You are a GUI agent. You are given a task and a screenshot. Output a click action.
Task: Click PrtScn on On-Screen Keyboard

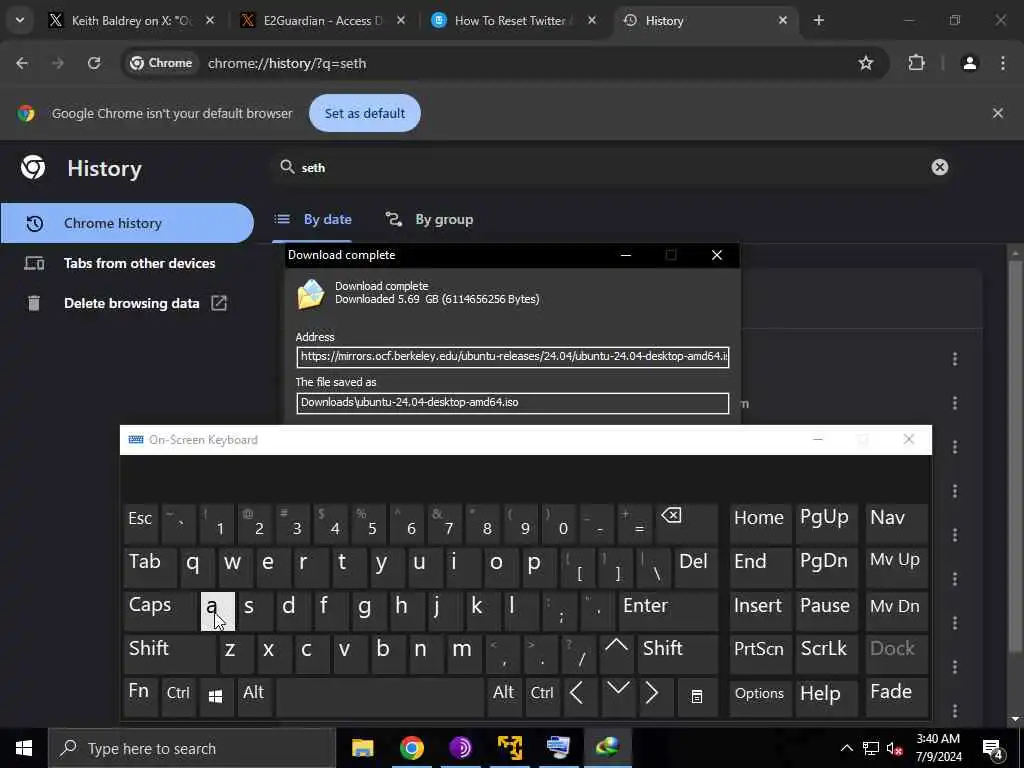coord(760,653)
